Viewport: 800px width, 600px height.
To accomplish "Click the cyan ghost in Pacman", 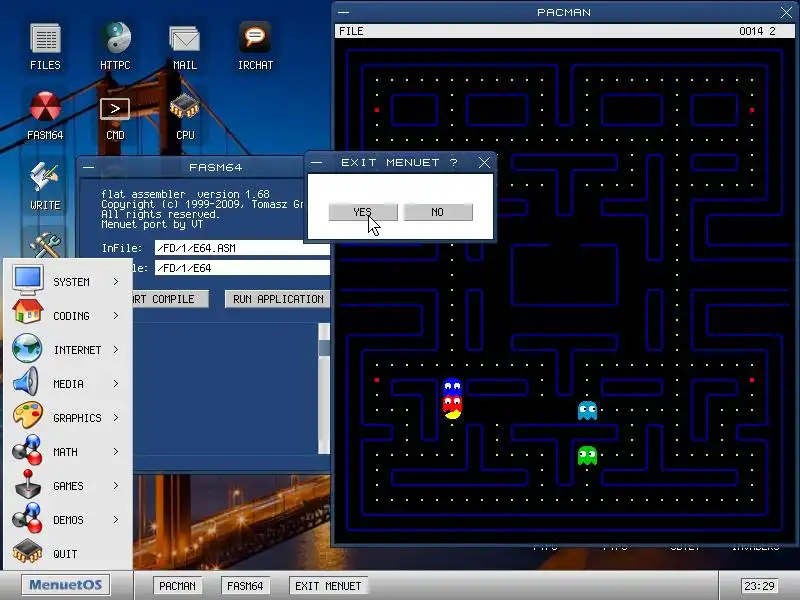I will pos(587,410).
